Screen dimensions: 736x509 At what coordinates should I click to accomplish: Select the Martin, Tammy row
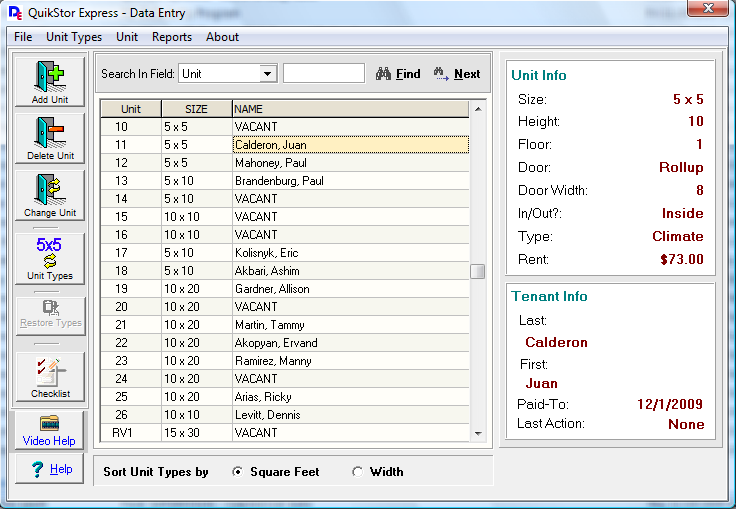pos(285,325)
